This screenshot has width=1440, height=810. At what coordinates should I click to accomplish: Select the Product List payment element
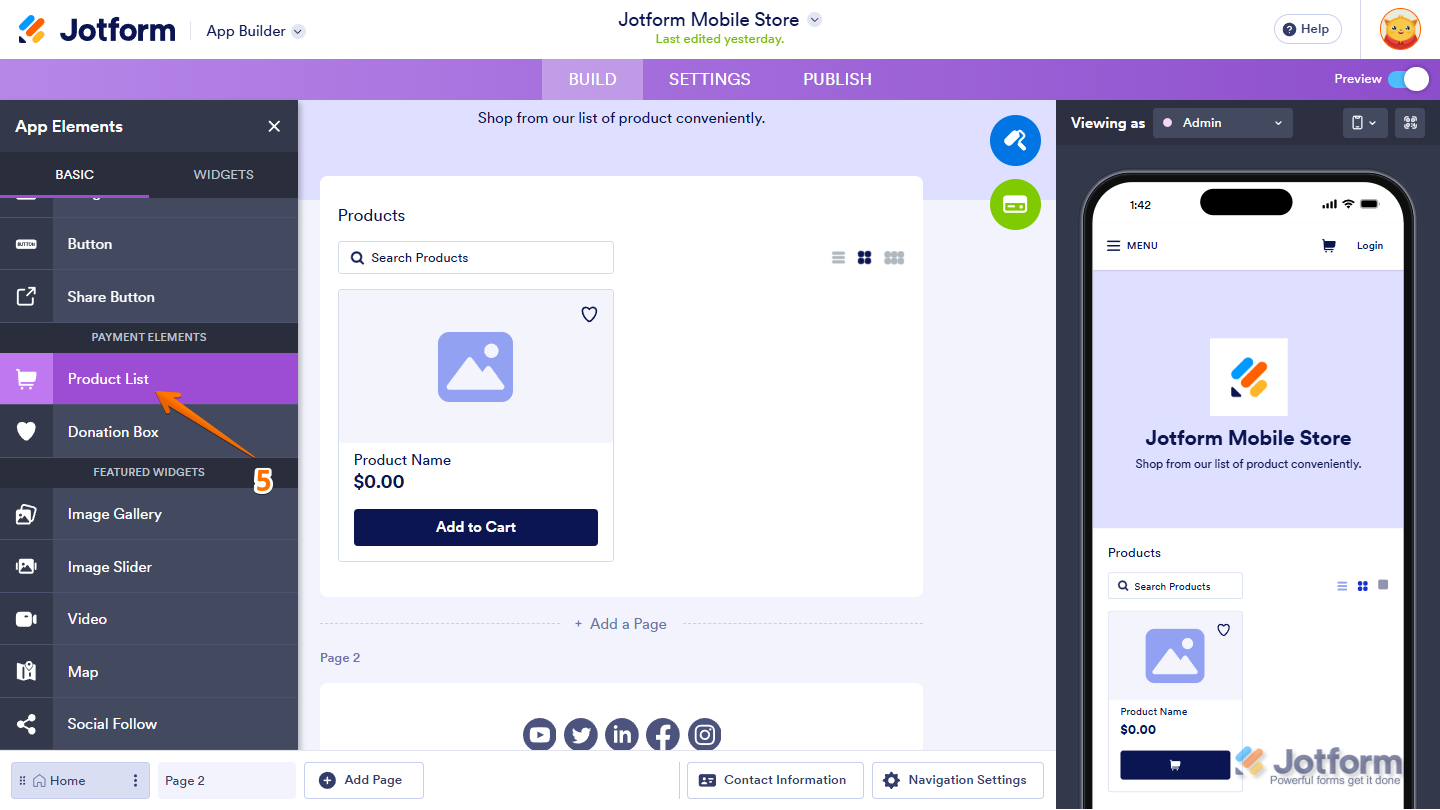click(x=108, y=378)
